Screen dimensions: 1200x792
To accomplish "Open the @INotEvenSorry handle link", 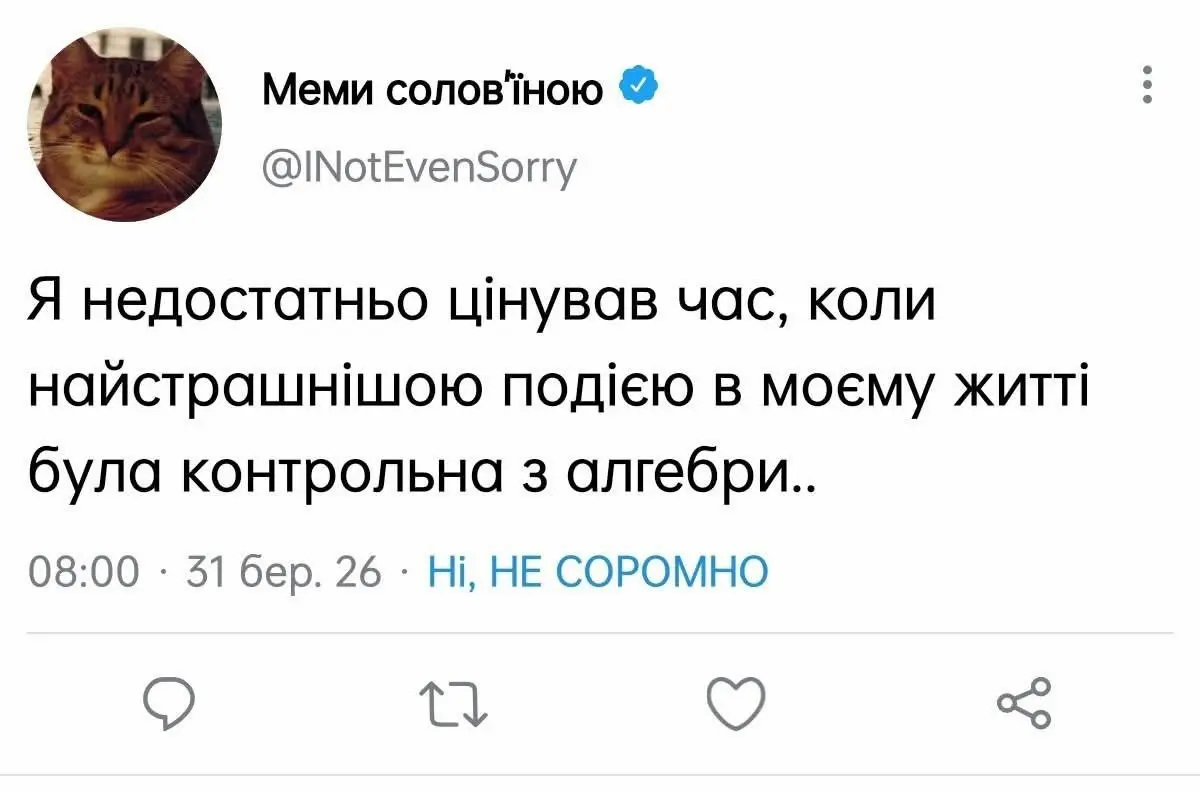I will (x=419, y=167).
